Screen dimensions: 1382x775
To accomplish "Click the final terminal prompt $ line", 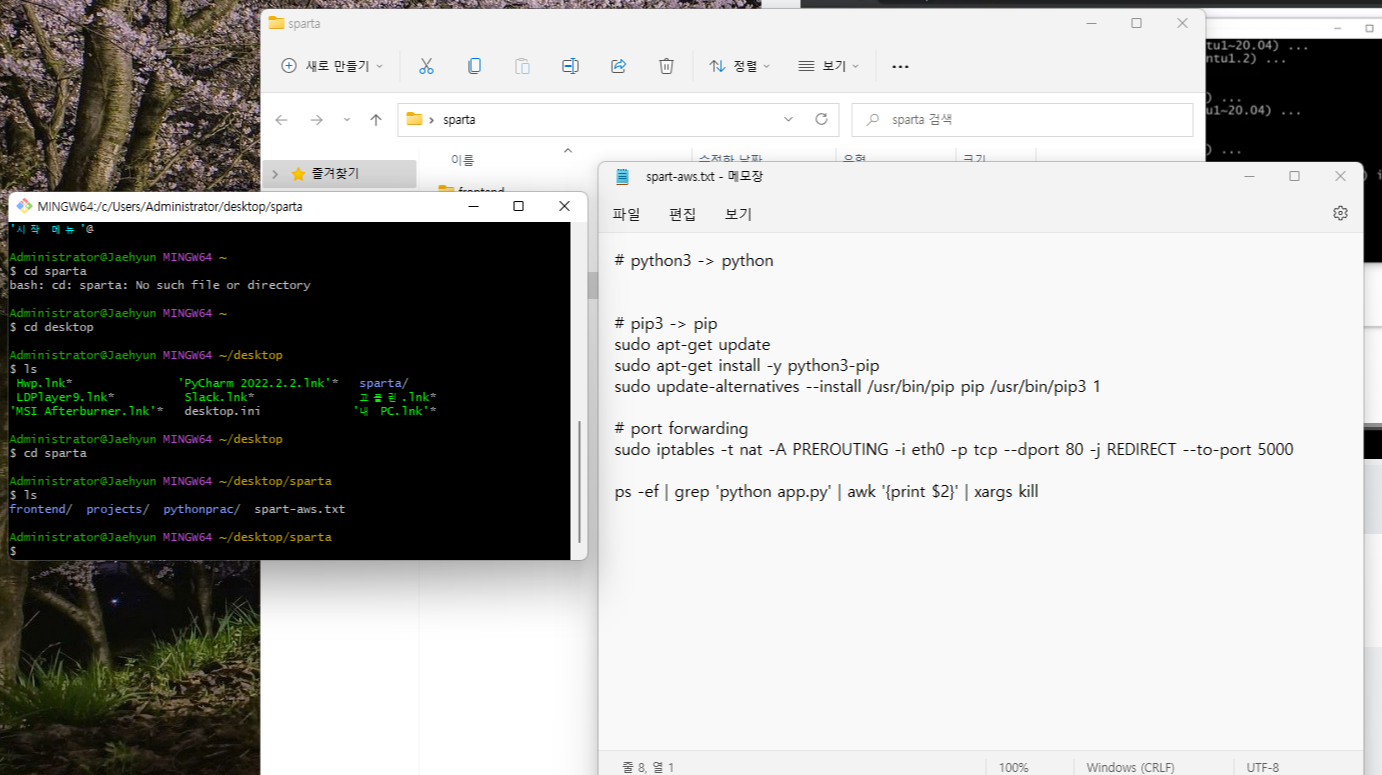I will coord(13,551).
